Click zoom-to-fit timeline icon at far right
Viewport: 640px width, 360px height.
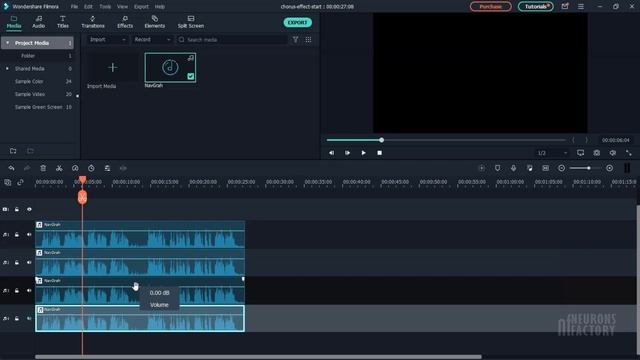pyautogui.click(x=627, y=168)
